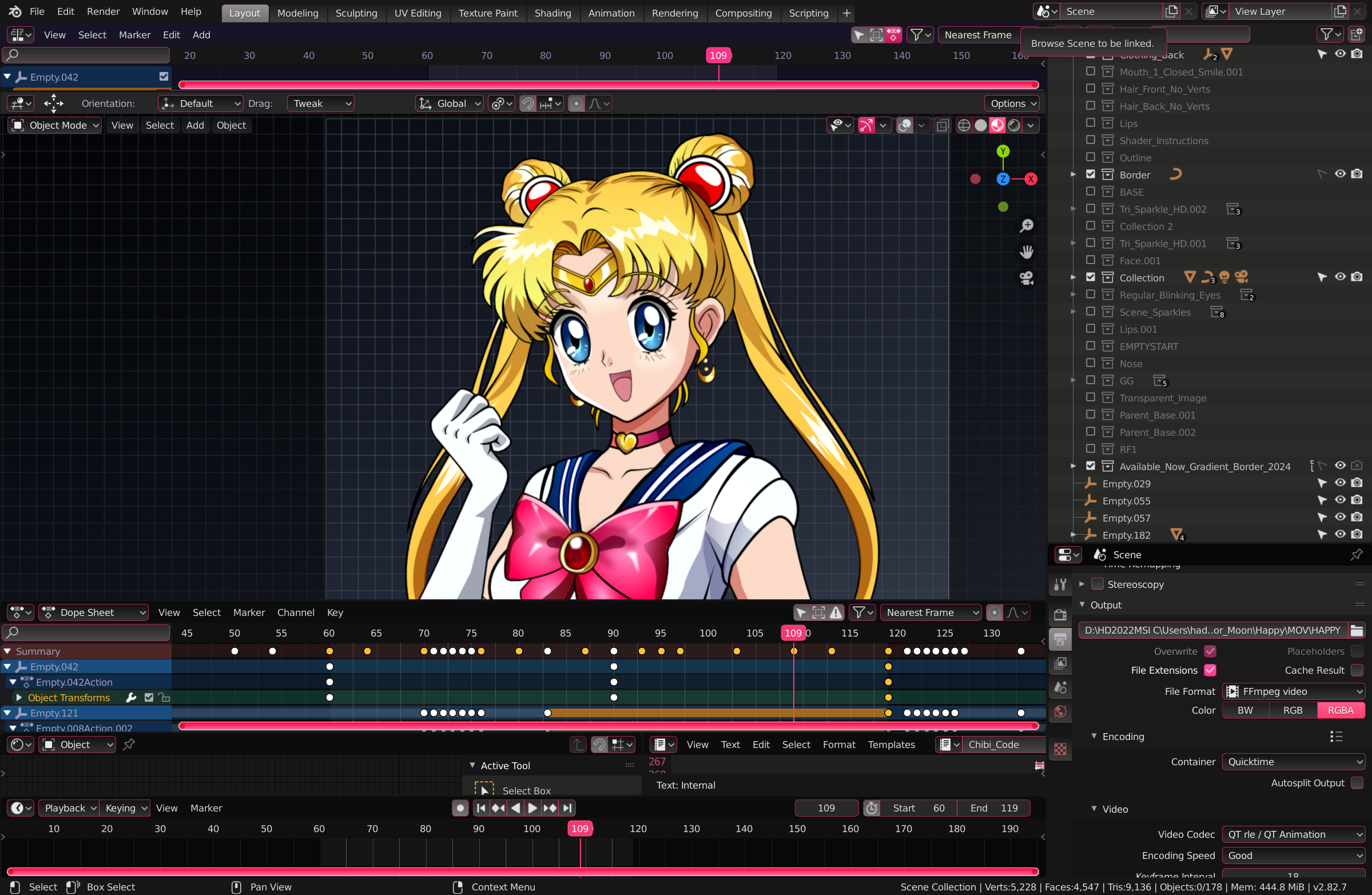
Task: Switch to rendered viewport shading icon
Action: coord(1014,125)
